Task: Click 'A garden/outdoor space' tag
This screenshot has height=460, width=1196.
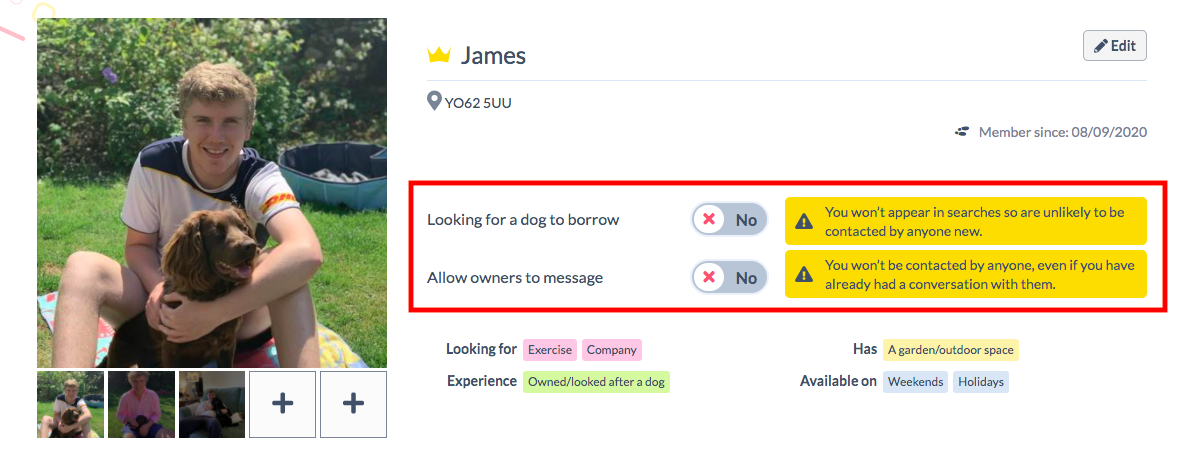Action: tap(950, 350)
